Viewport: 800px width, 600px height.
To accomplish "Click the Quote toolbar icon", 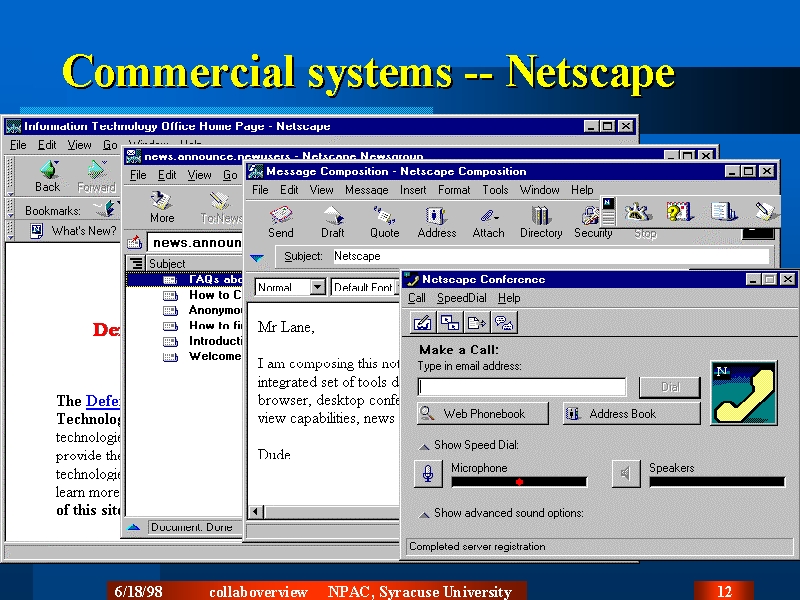I will point(384,222).
